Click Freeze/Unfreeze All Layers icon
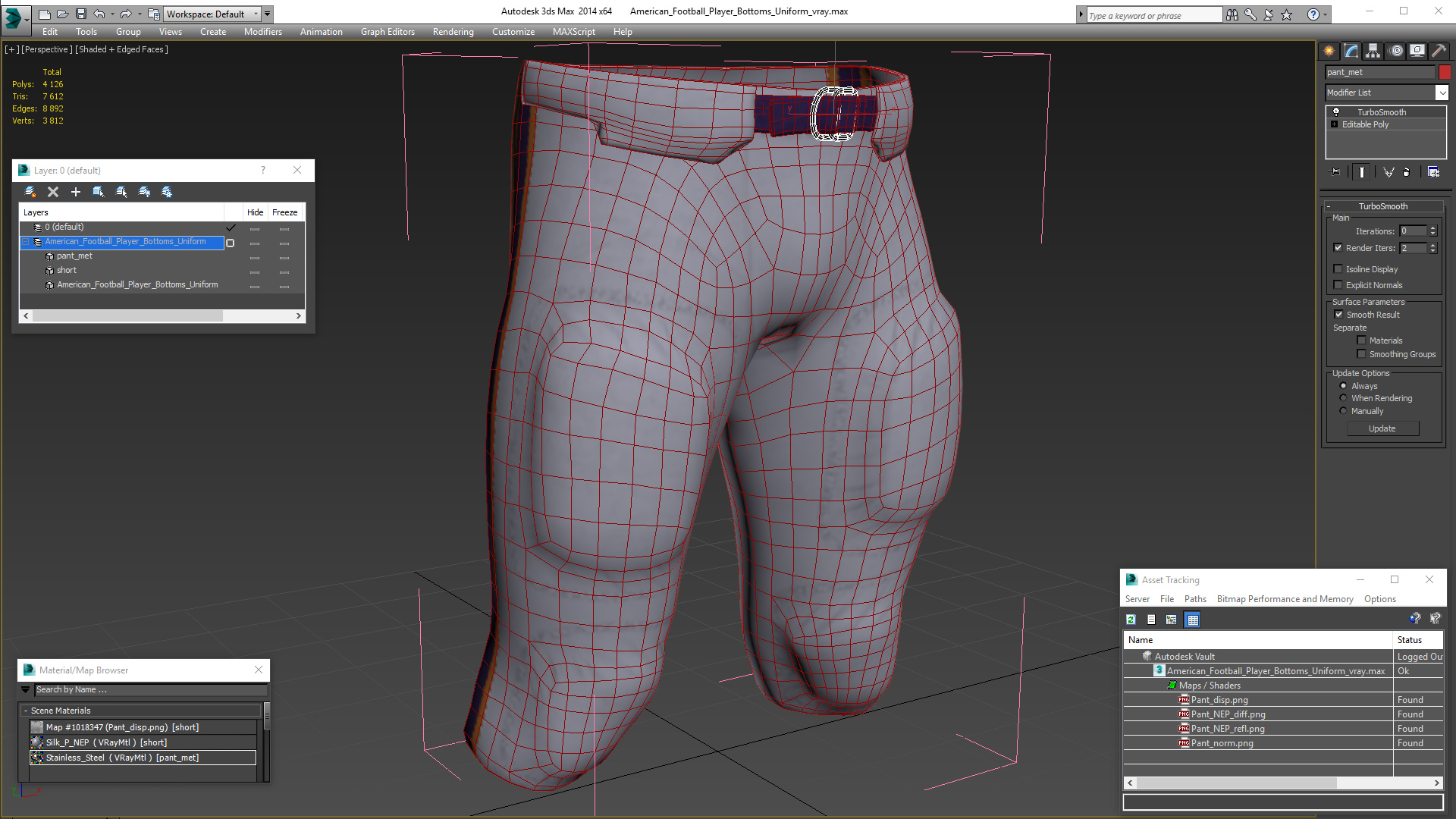The height and width of the screenshot is (819, 1456). (x=167, y=192)
